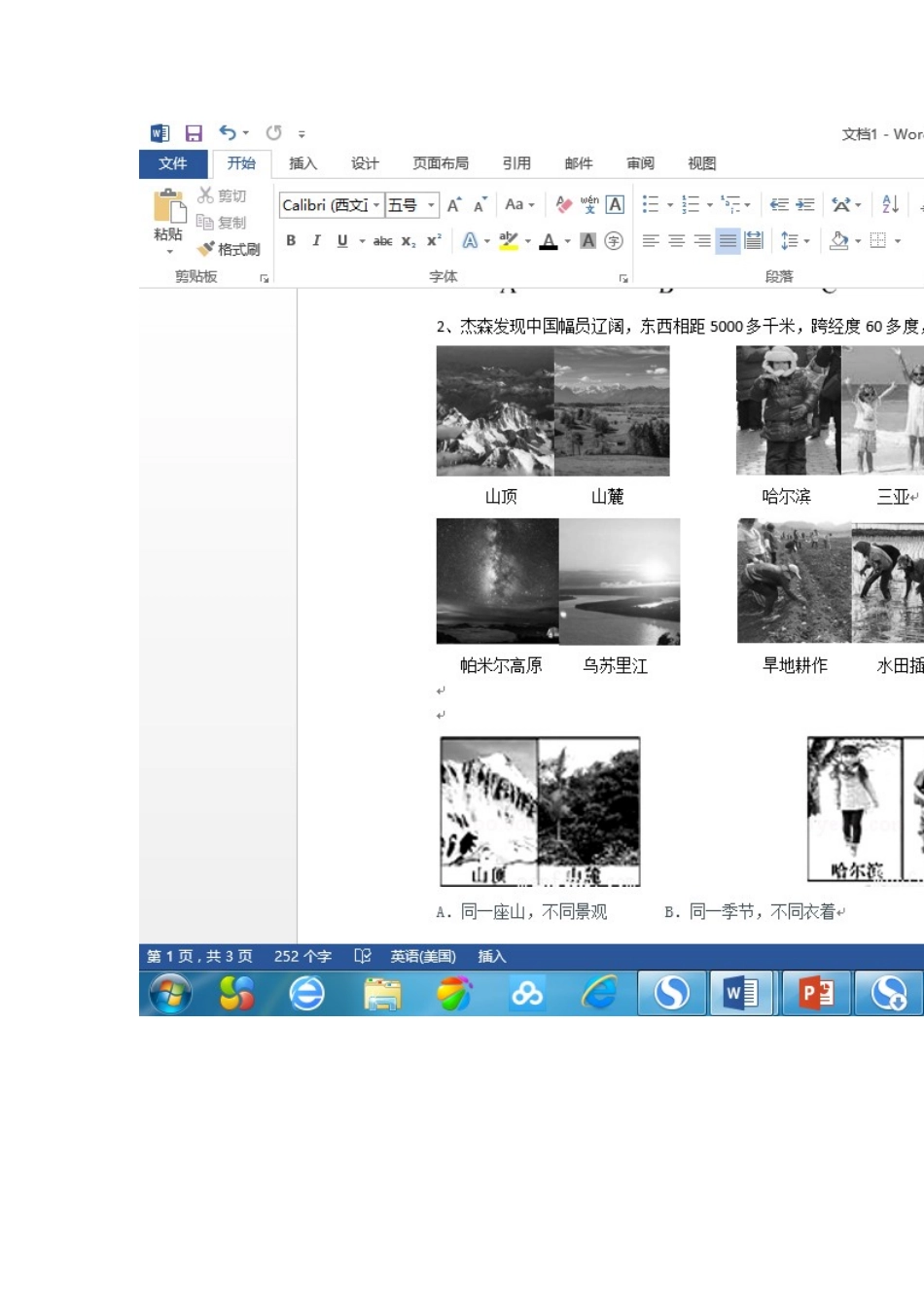The height and width of the screenshot is (1307, 924).
Task: Toggle Subscript formatting
Action: (409, 241)
